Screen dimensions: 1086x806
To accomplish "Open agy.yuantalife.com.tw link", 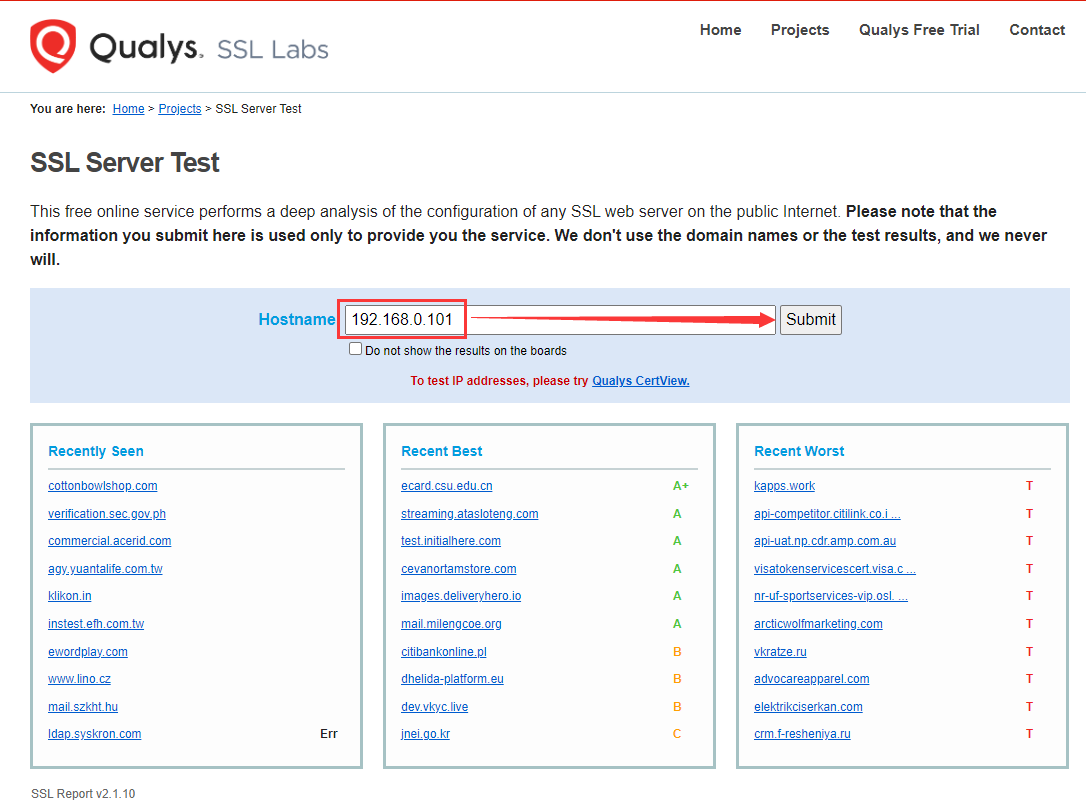I will [105, 568].
